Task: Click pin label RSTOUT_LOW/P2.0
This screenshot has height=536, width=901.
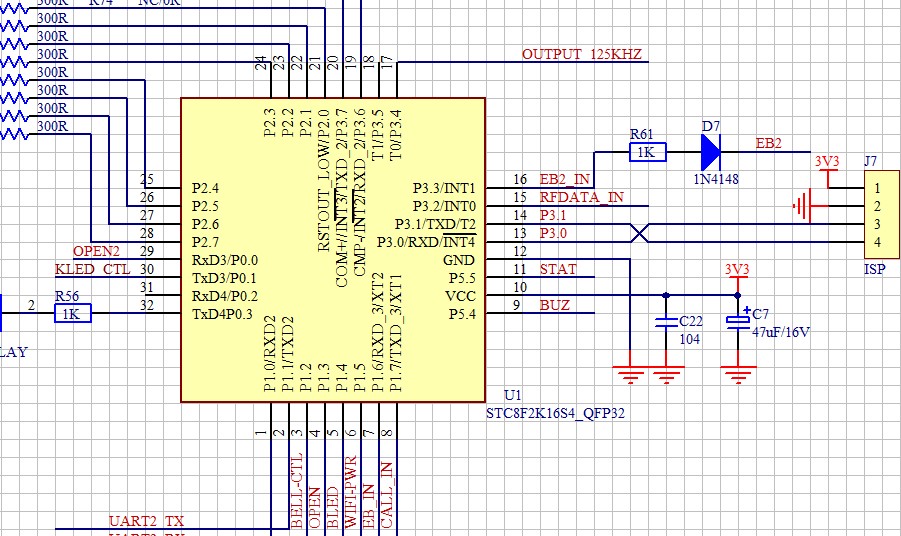Action: 324,180
